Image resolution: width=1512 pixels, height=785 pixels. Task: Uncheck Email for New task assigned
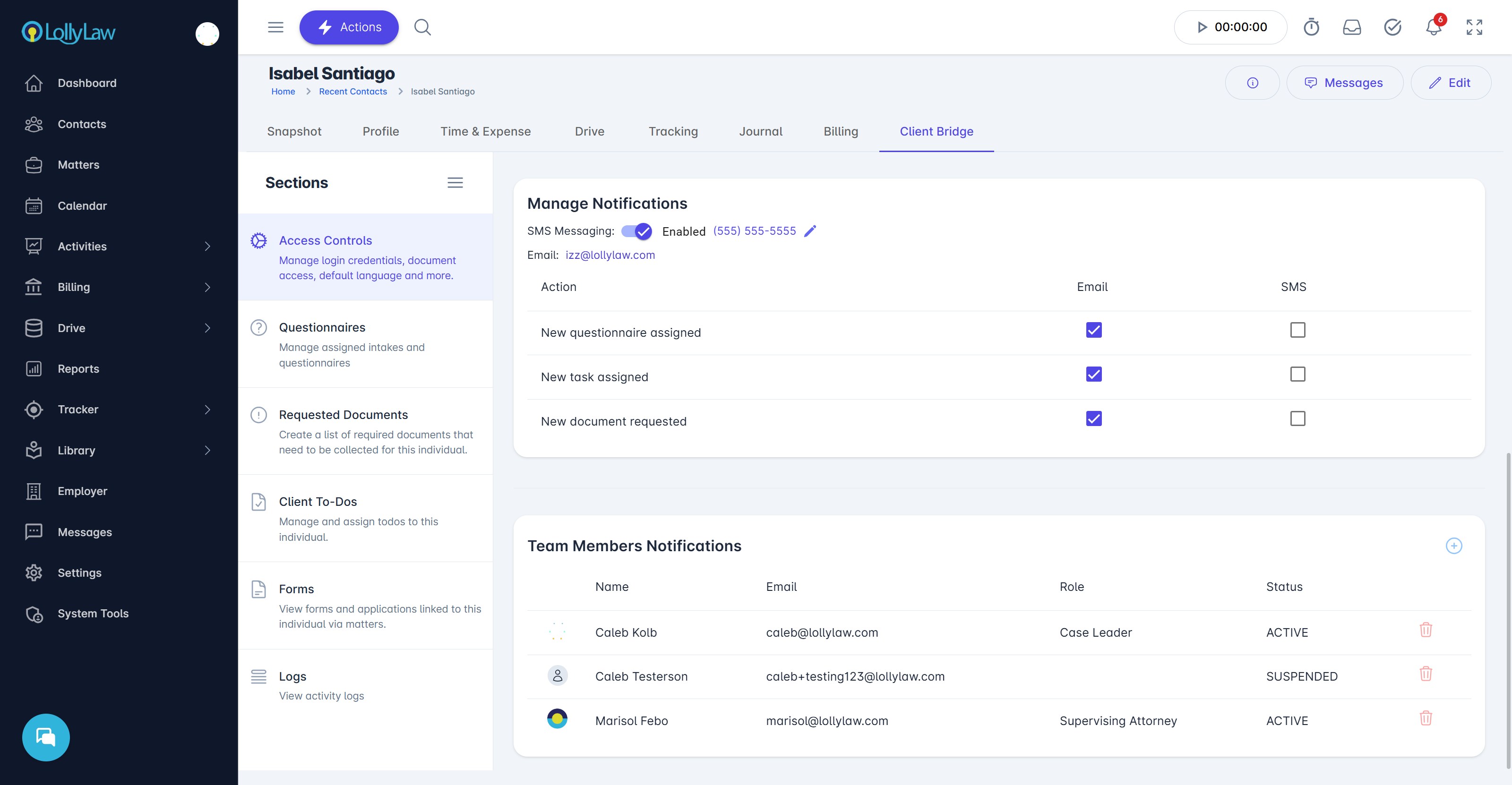coord(1093,374)
